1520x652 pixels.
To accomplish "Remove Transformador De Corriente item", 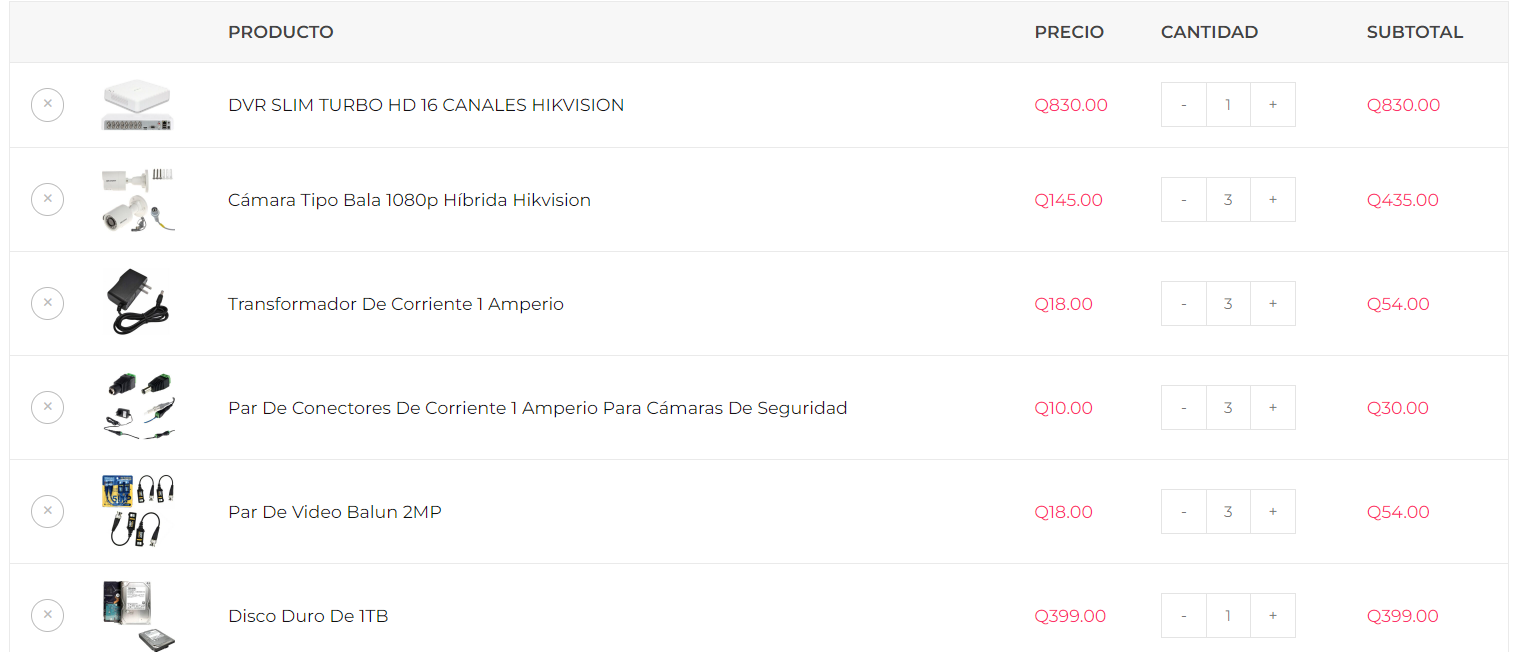I will [x=47, y=304].
